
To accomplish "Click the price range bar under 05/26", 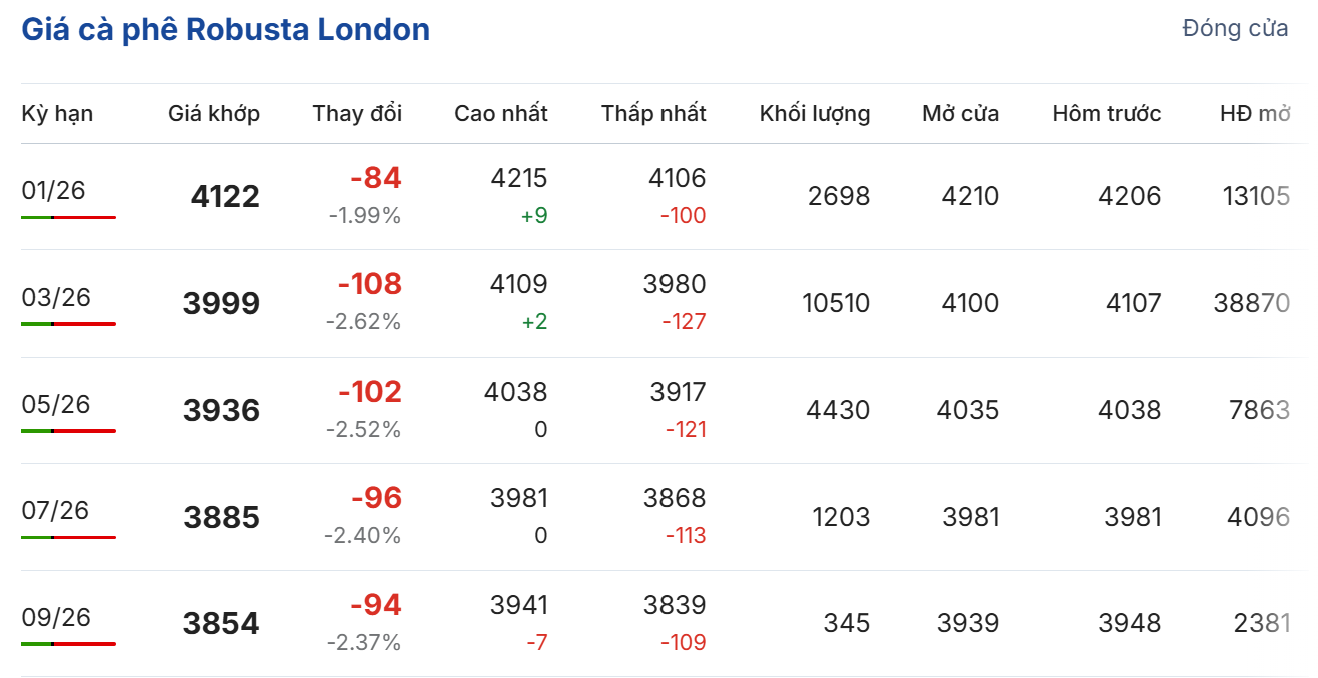I will 68,431.
